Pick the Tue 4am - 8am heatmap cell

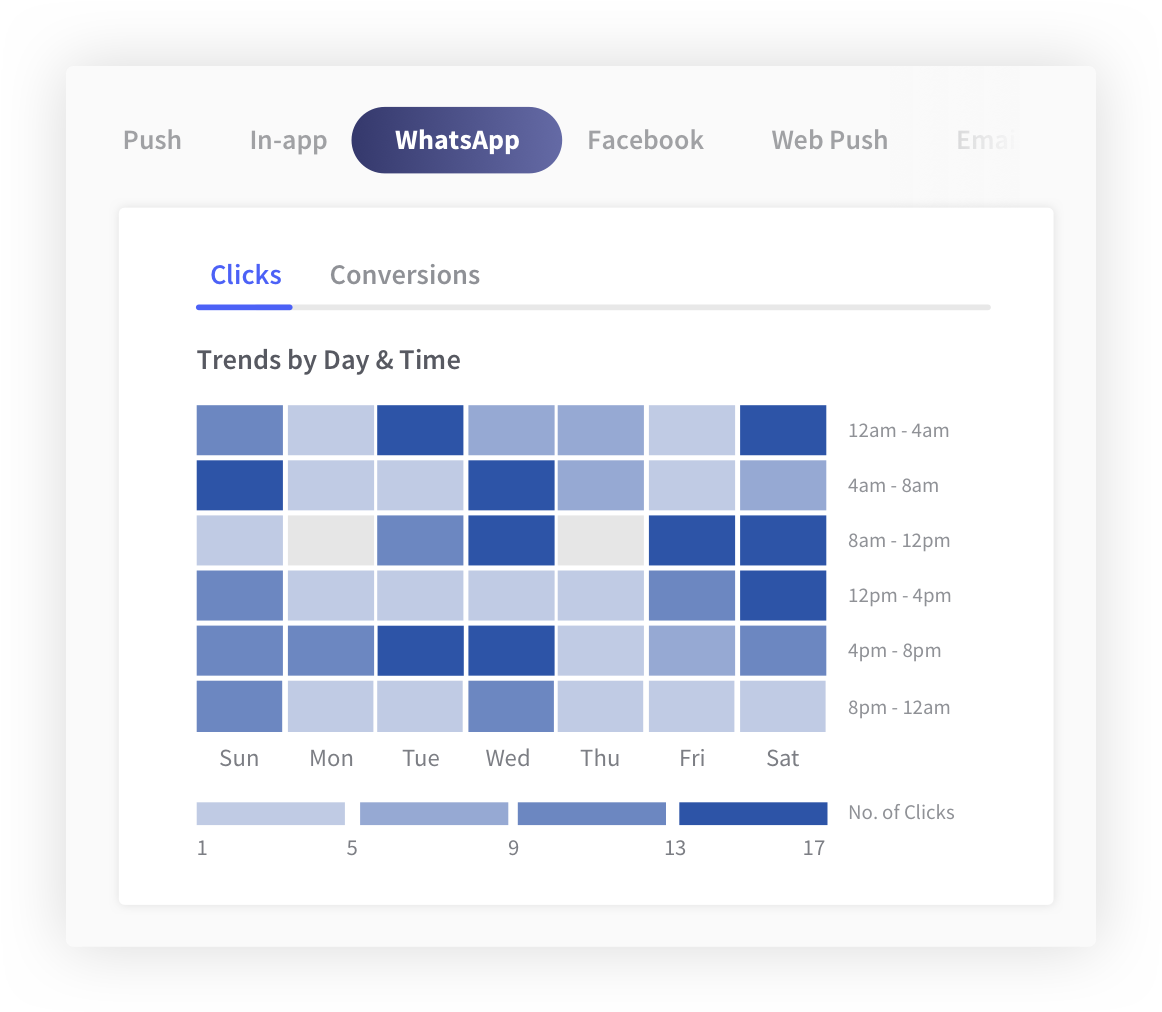[x=420, y=485]
